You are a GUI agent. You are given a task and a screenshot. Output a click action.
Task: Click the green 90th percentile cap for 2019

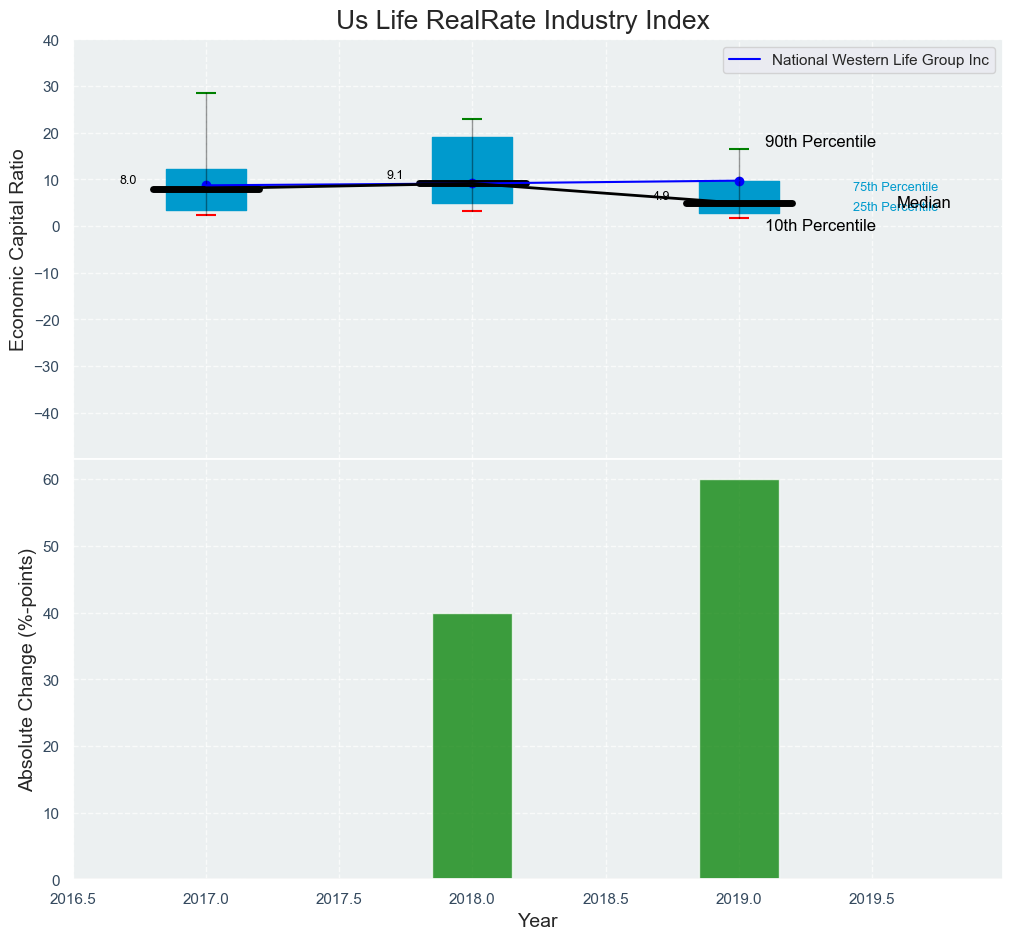click(739, 149)
